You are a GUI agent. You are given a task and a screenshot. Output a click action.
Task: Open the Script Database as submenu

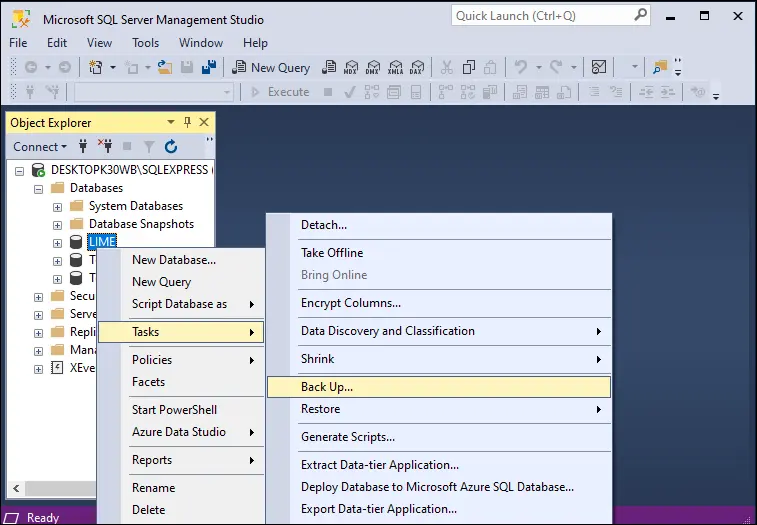pos(181,304)
